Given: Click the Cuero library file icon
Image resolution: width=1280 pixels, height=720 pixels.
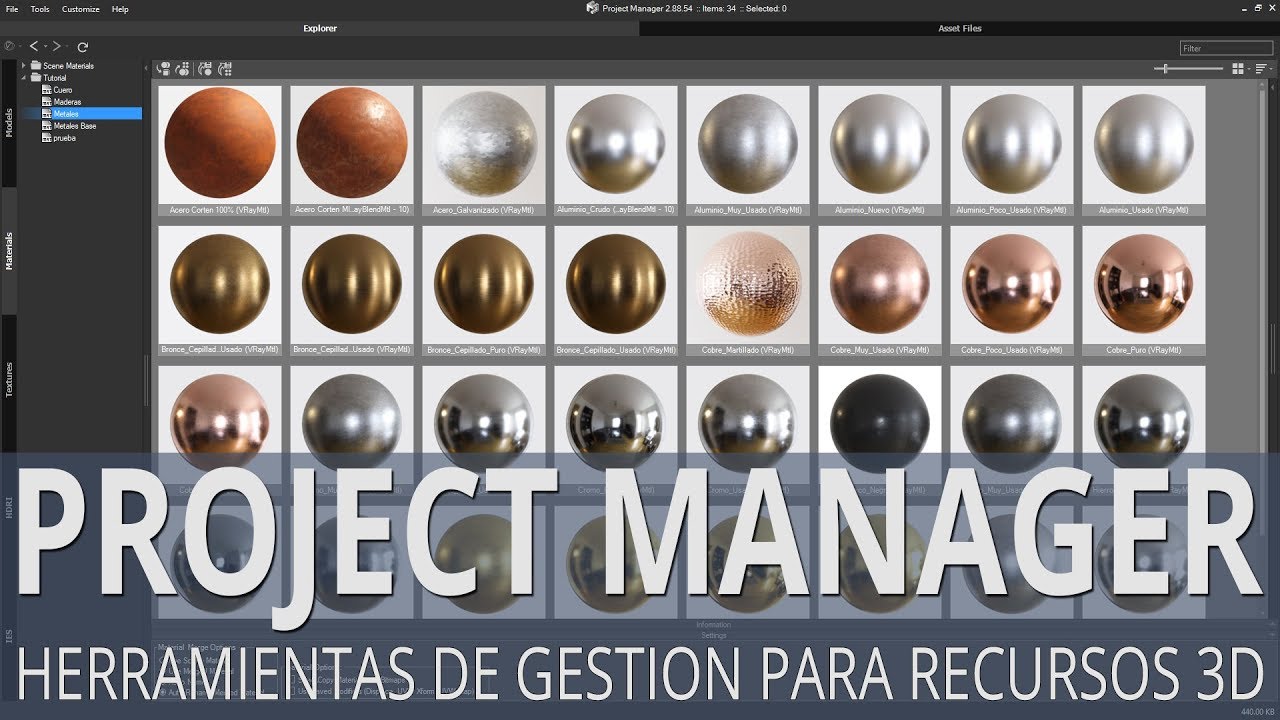Looking at the screenshot, I should point(47,90).
